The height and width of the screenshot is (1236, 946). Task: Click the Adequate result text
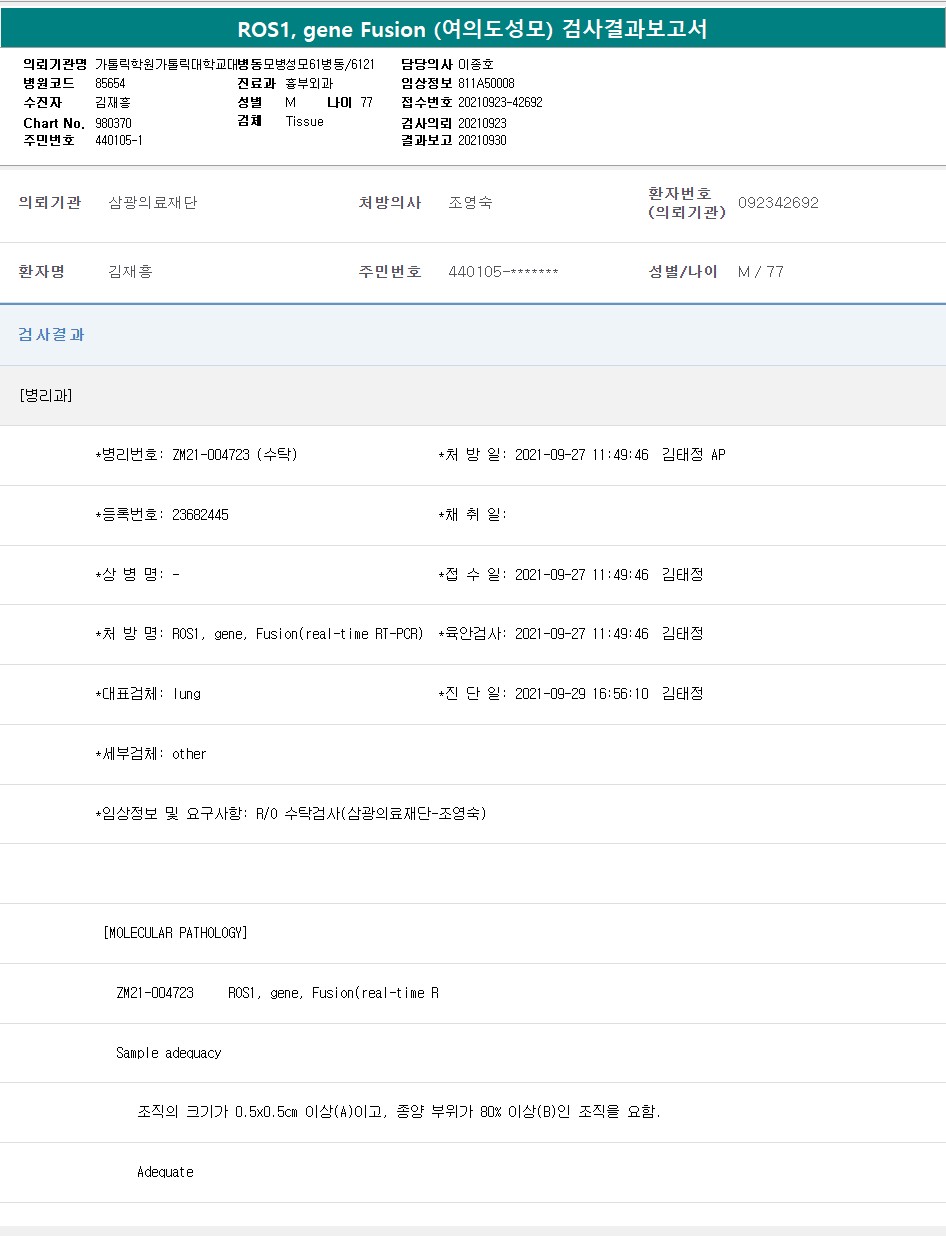click(165, 1172)
